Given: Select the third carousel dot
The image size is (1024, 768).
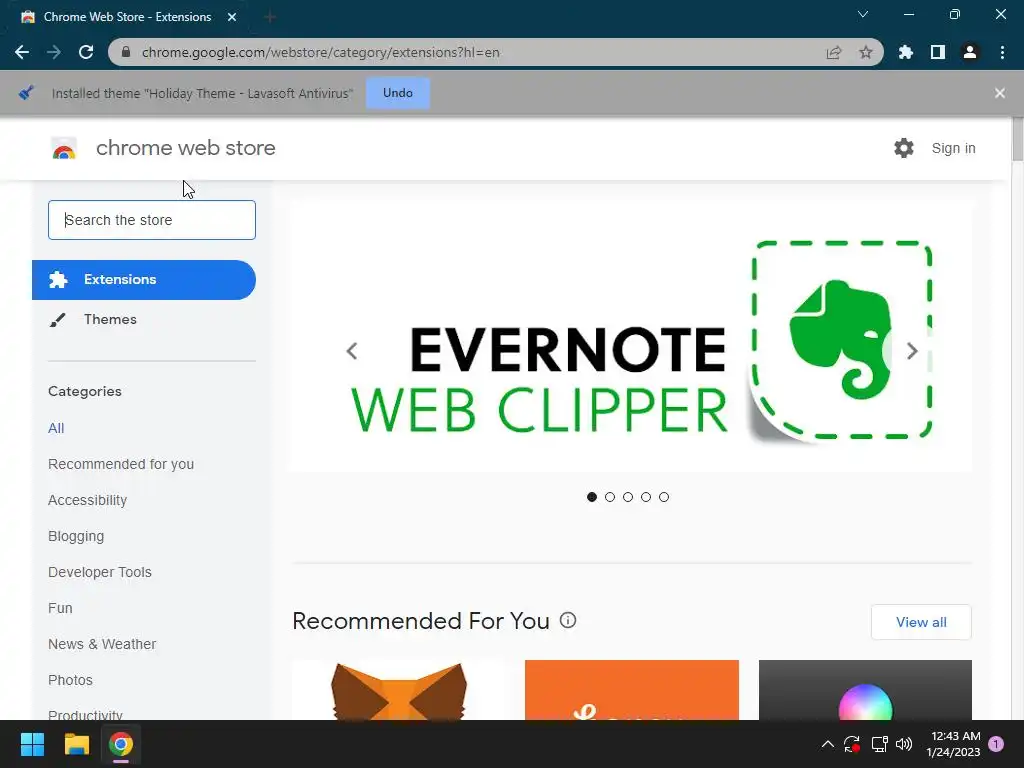Looking at the screenshot, I should [628, 497].
